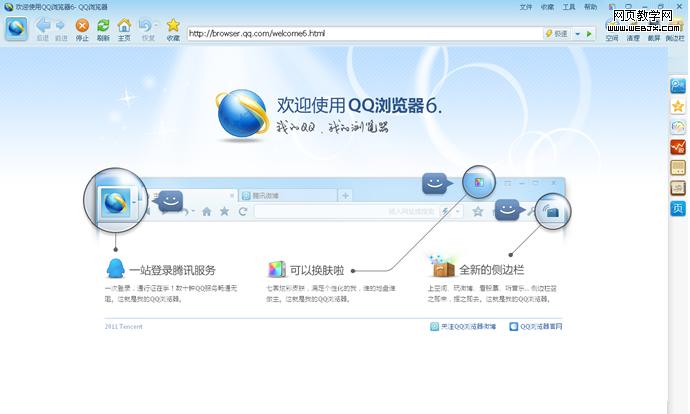Toggle the 极速 speed mode button

[x=556, y=34]
